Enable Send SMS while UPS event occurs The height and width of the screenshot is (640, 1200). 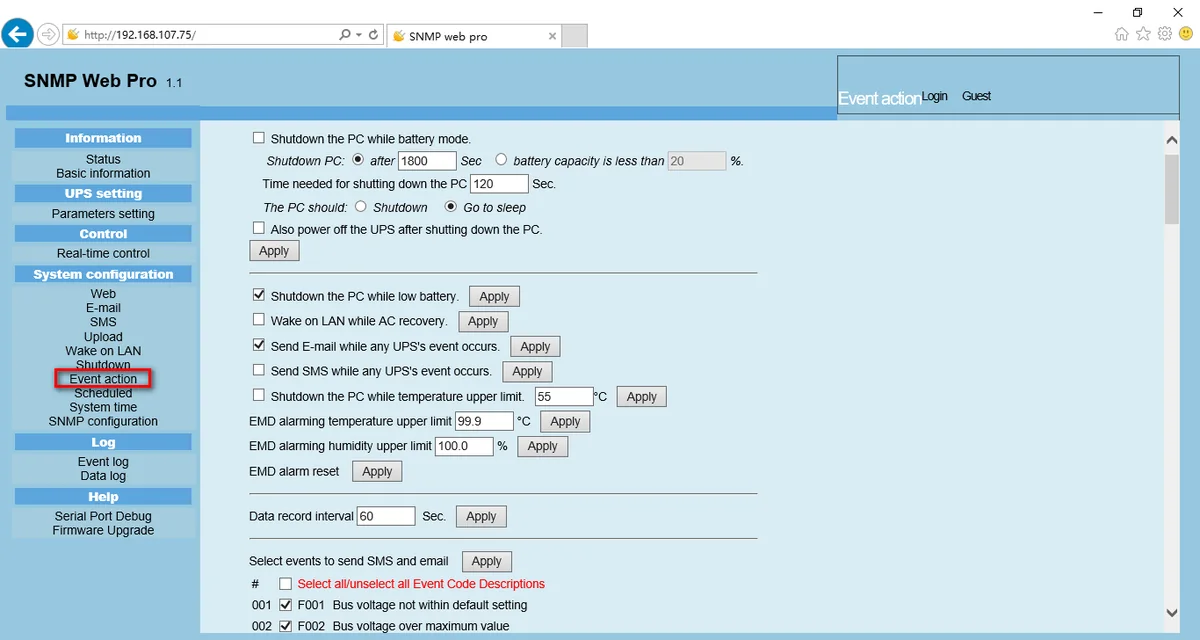click(259, 371)
